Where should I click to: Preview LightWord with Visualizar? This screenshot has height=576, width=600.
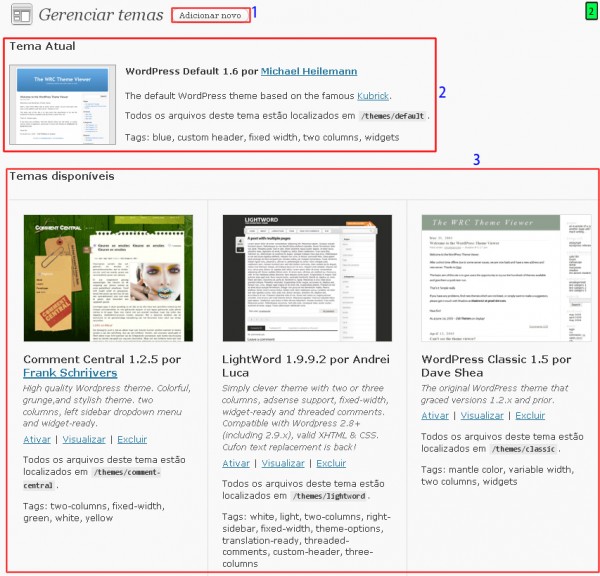283,463
